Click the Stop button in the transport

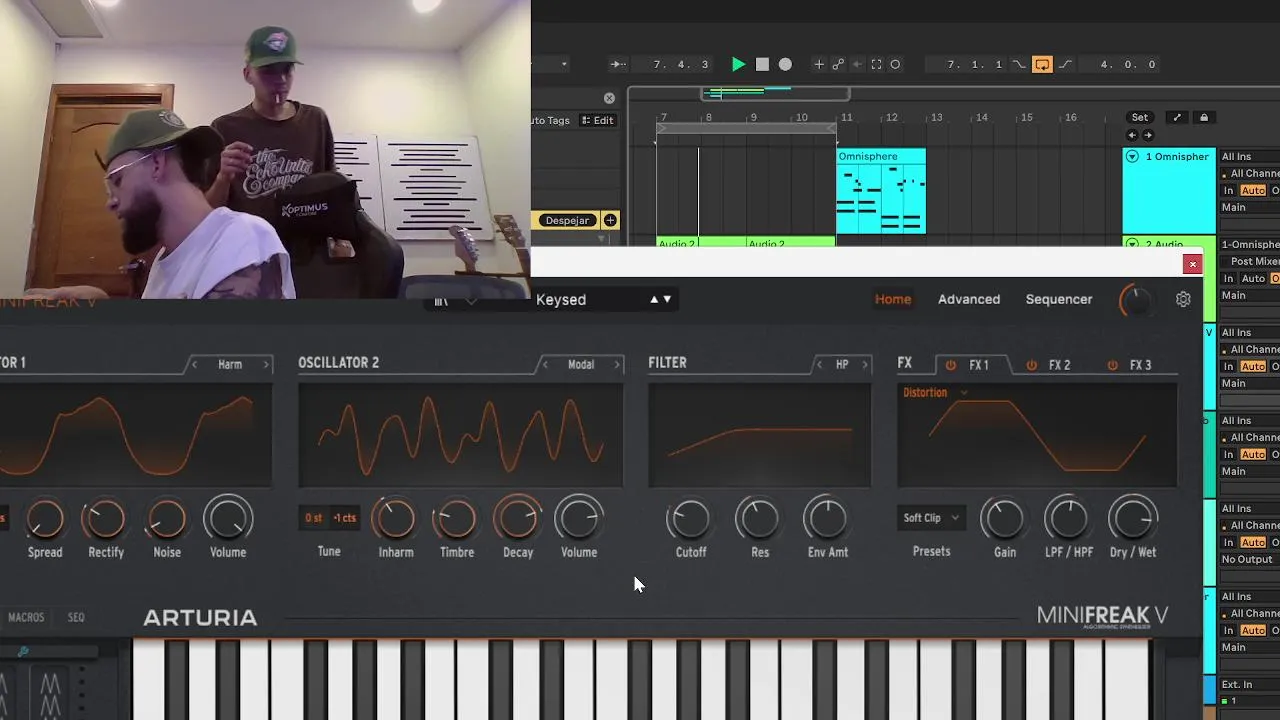click(762, 64)
